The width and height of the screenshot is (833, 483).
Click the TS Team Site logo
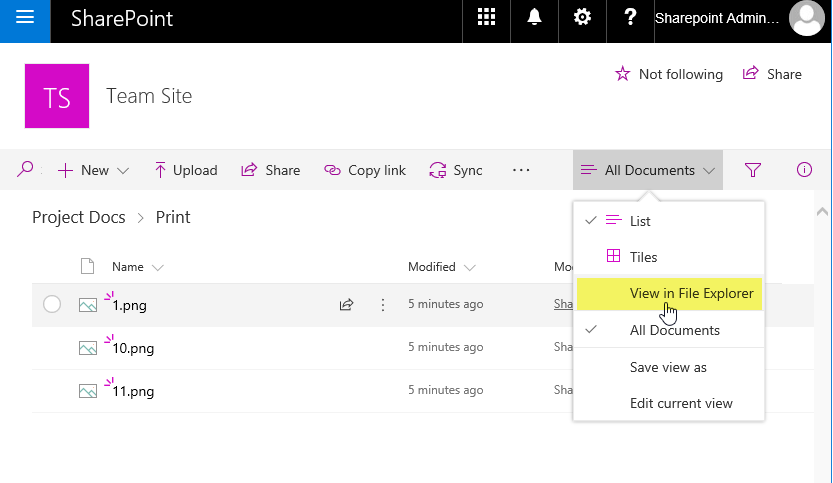point(57,96)
